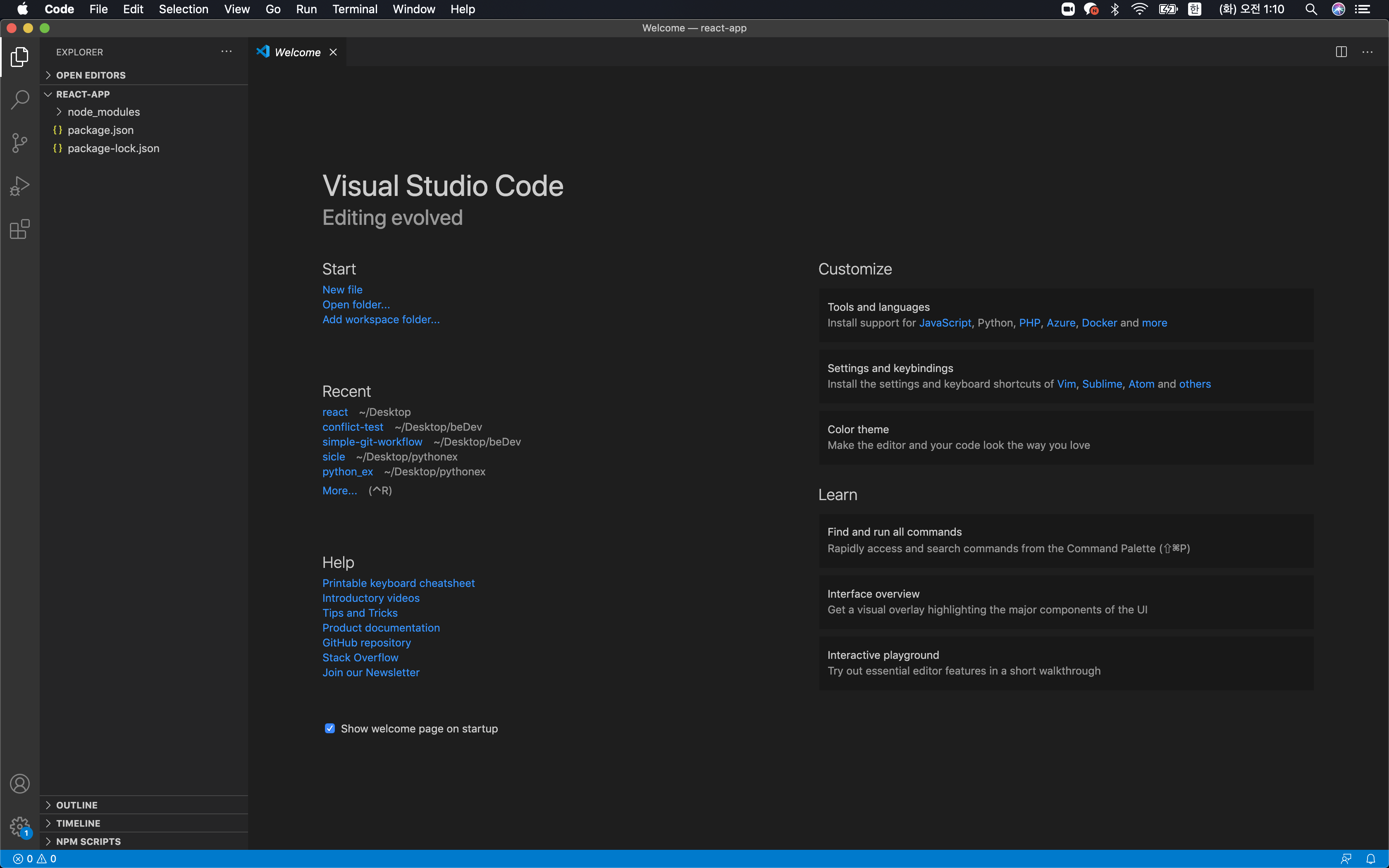Expand the node_modules folder
1389x868 pixels.
pos(103,112)
